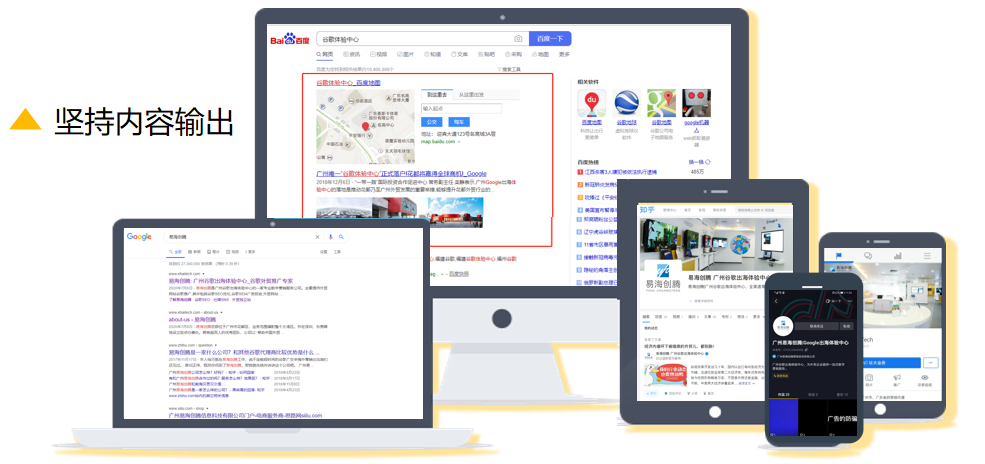Select the 采购 tab in Baidu
Screen dimensions: 985x464
coord(514,55)
